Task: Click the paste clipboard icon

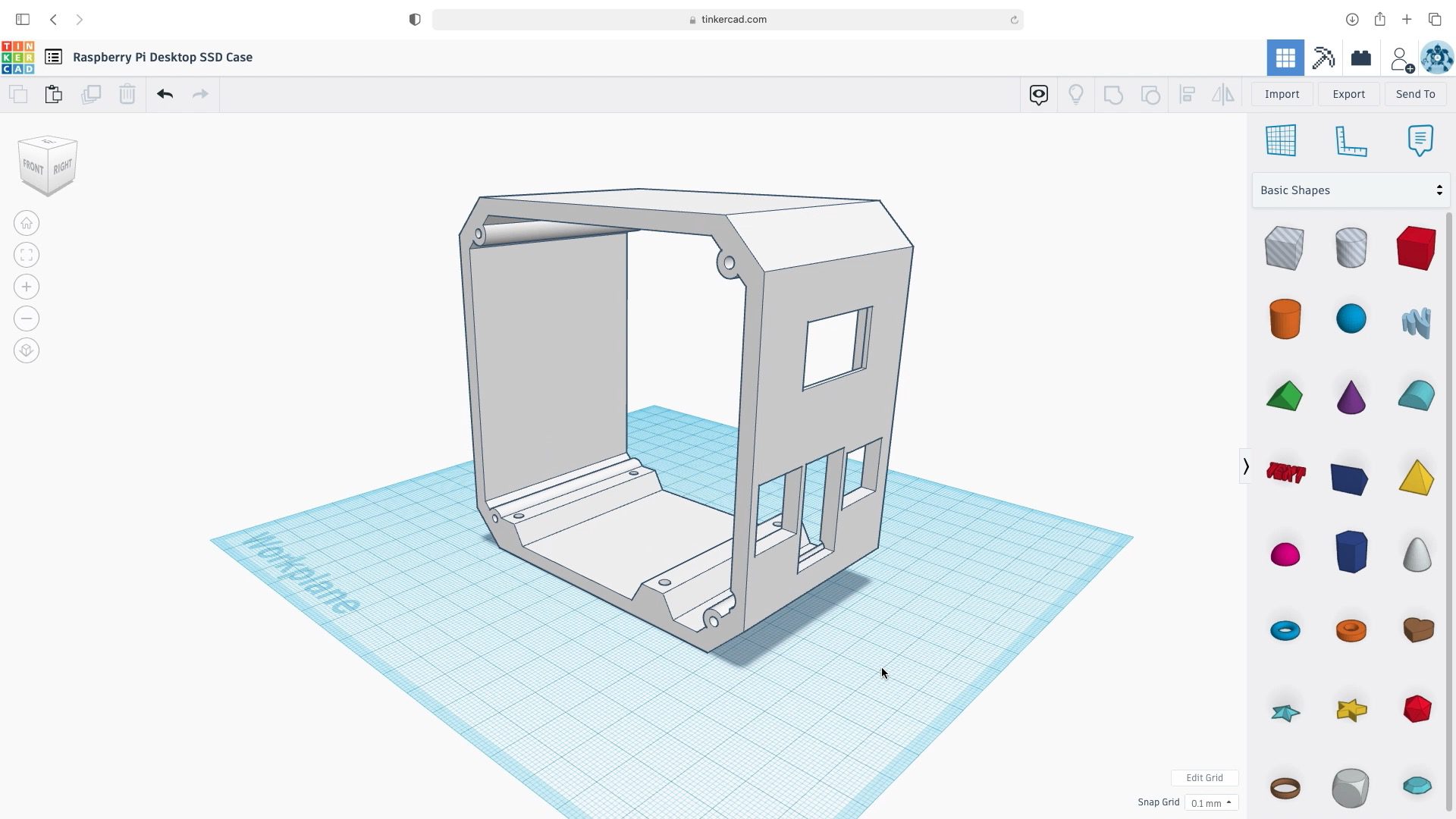Action: (x=53, y=94)
